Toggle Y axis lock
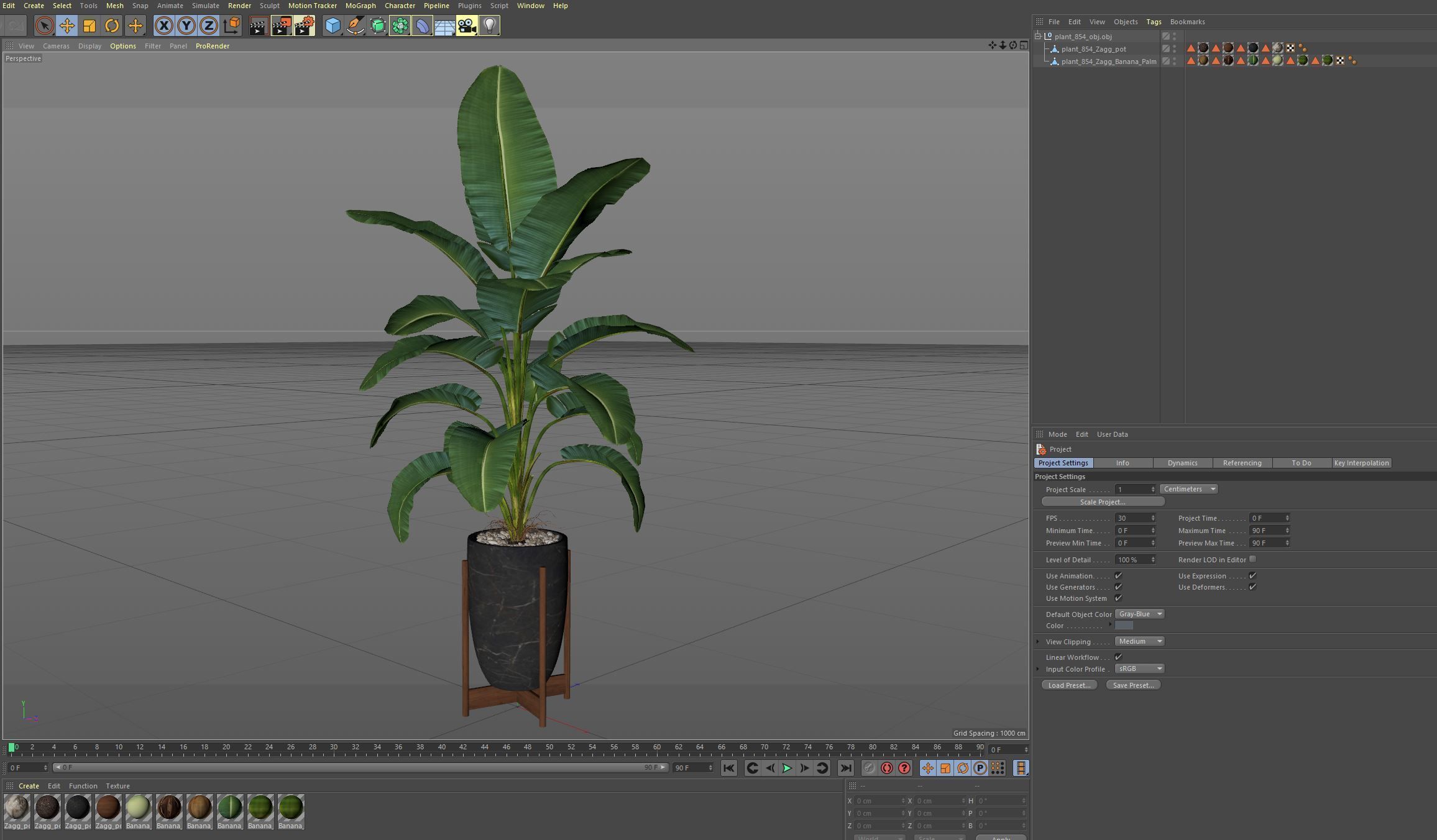Screen dimensions: 1437x840 186,25
